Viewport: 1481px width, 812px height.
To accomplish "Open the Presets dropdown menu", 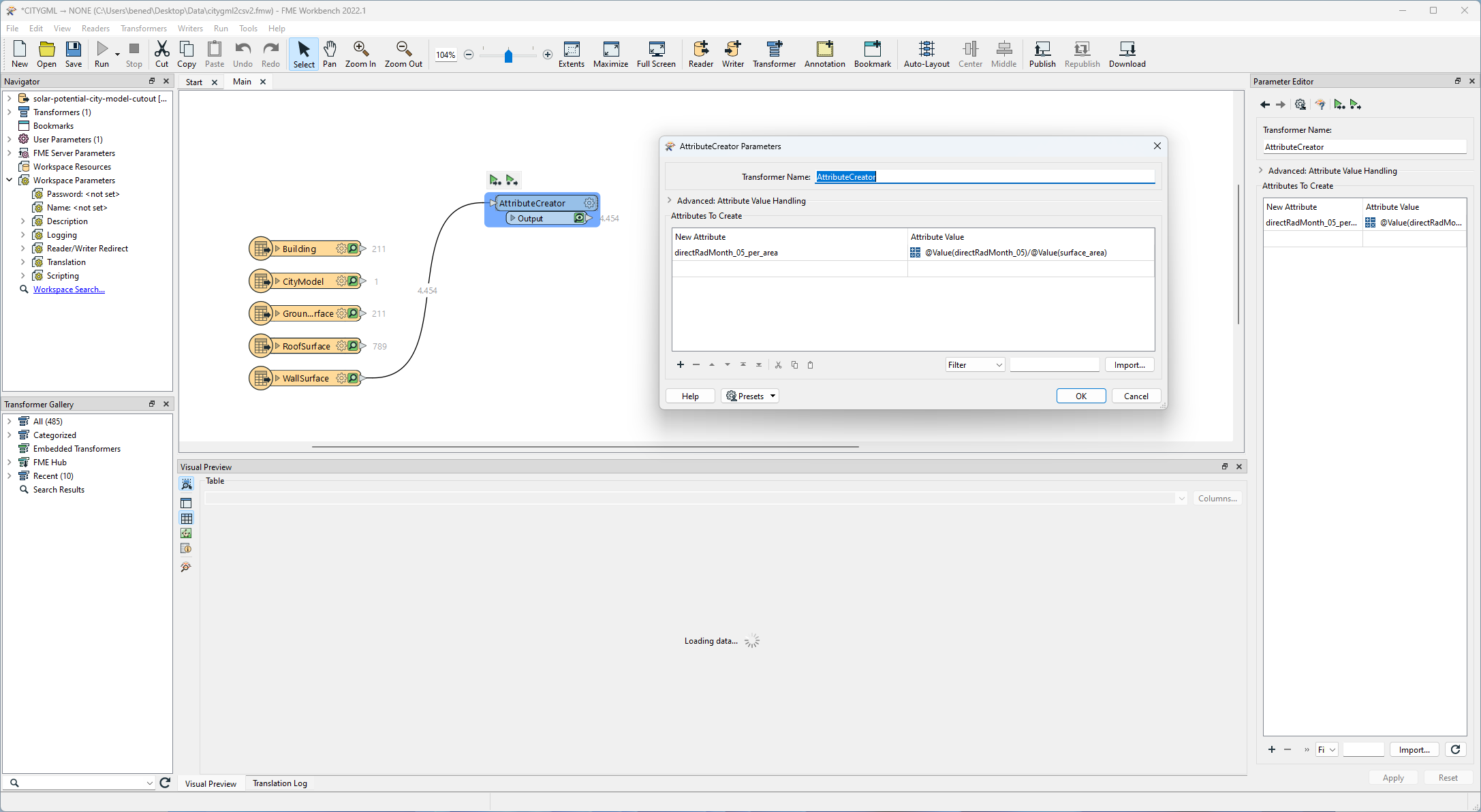I will point(750,396).
